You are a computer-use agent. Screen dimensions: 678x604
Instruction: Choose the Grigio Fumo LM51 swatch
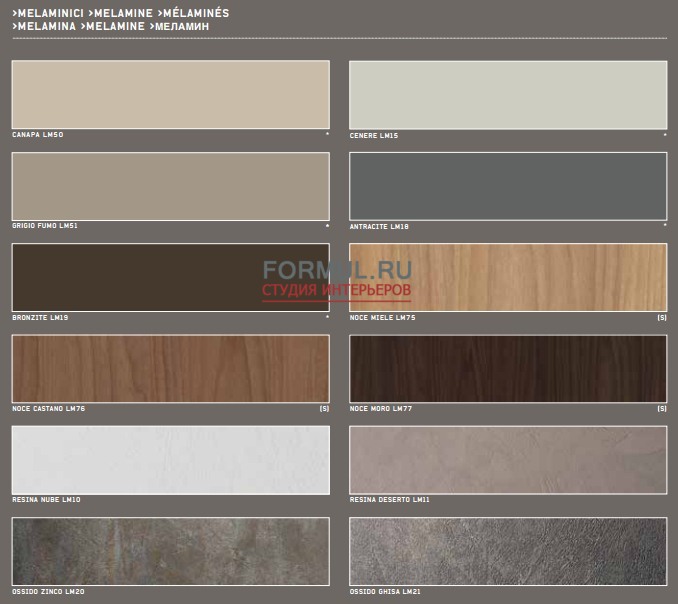click(170, 186)
